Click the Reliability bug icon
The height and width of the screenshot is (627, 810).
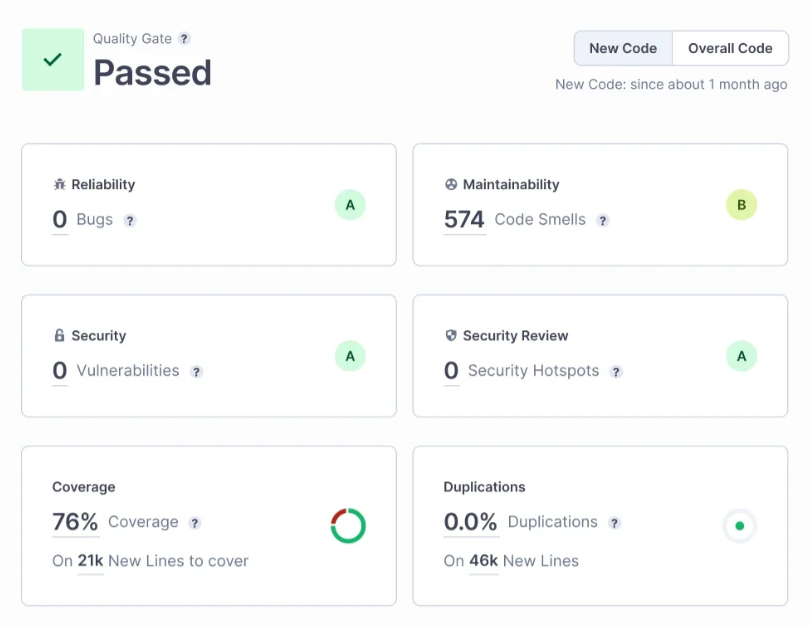(59, 184)
